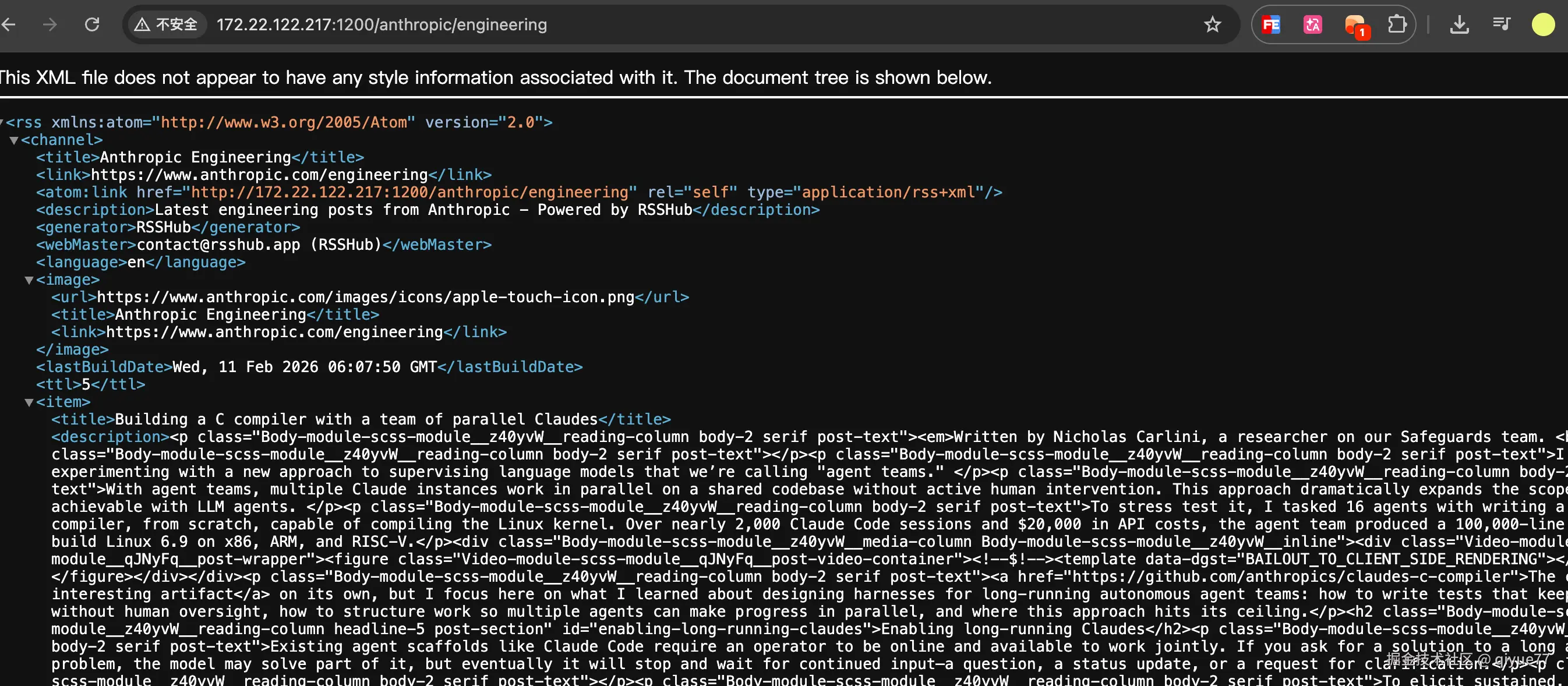Viewport: 1568px width, 686px height.
Task: Click the Anthropic Engineering channel title text
Action: 195,157
